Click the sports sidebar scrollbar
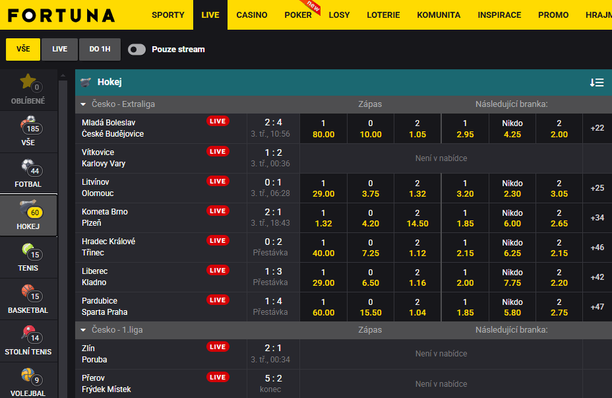 63,234
